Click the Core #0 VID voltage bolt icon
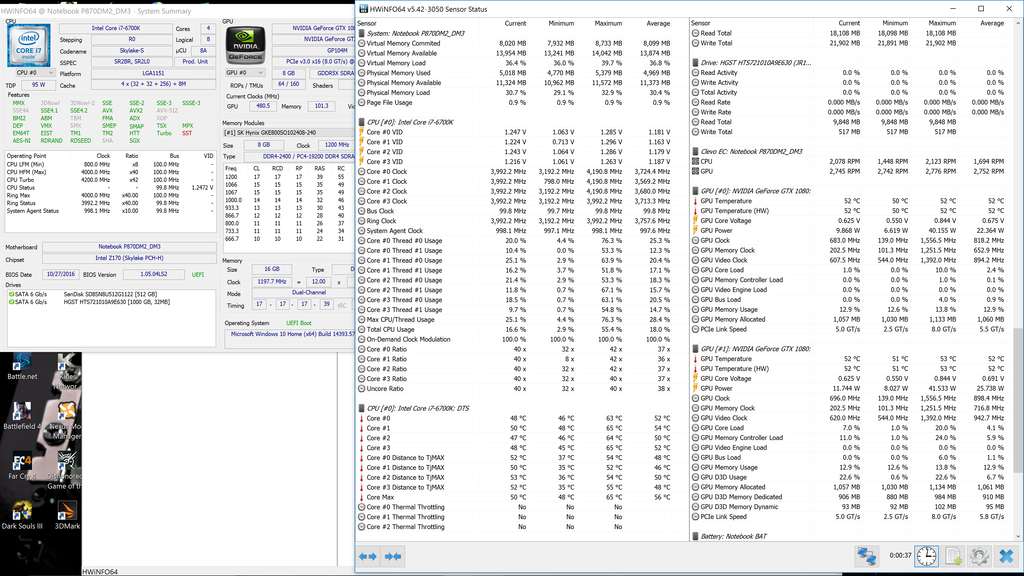 (361, 132)
